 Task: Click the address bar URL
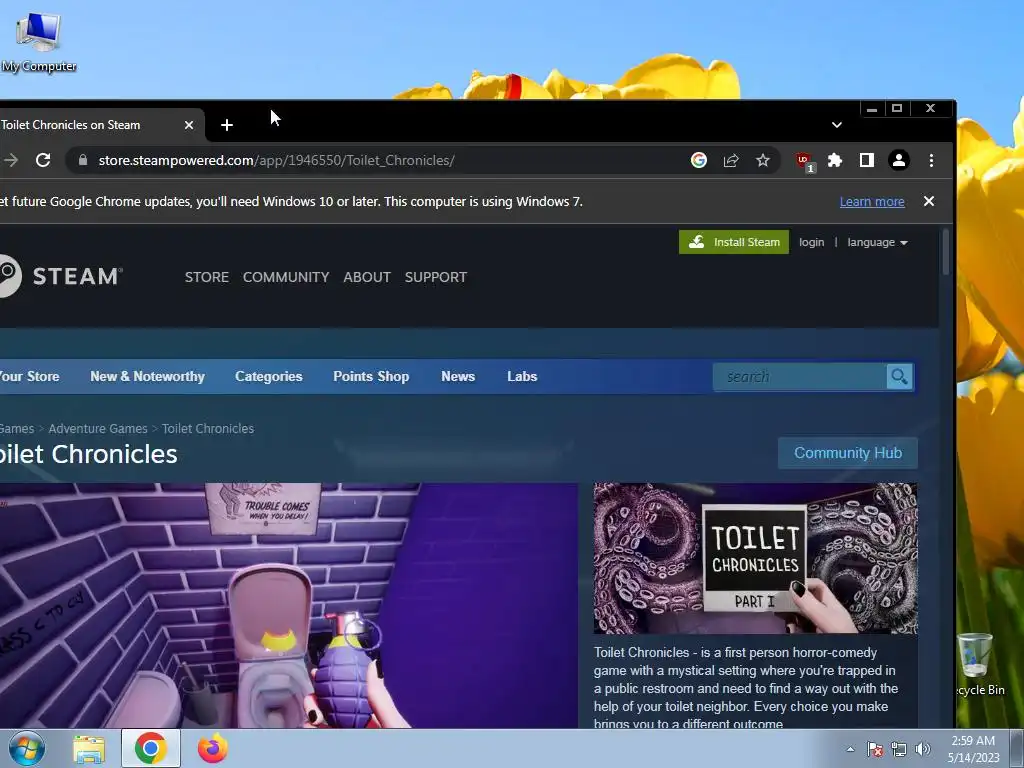[276, 160]
